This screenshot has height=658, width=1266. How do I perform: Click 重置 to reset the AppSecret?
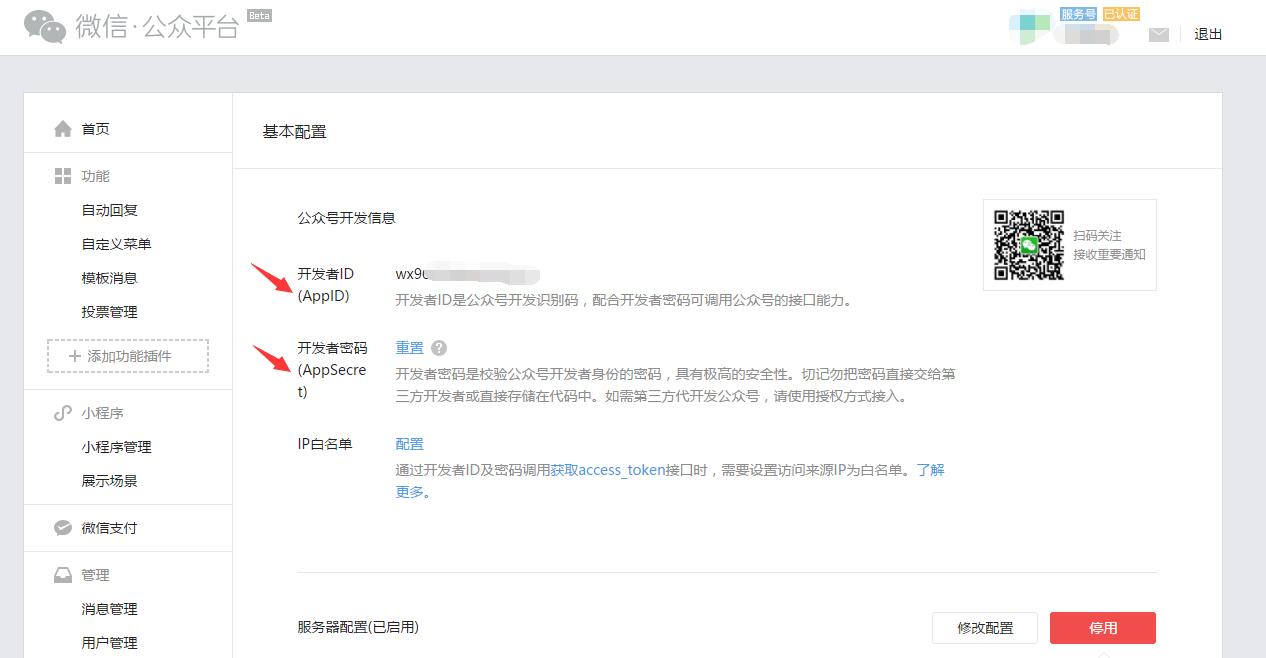point(409,348)
